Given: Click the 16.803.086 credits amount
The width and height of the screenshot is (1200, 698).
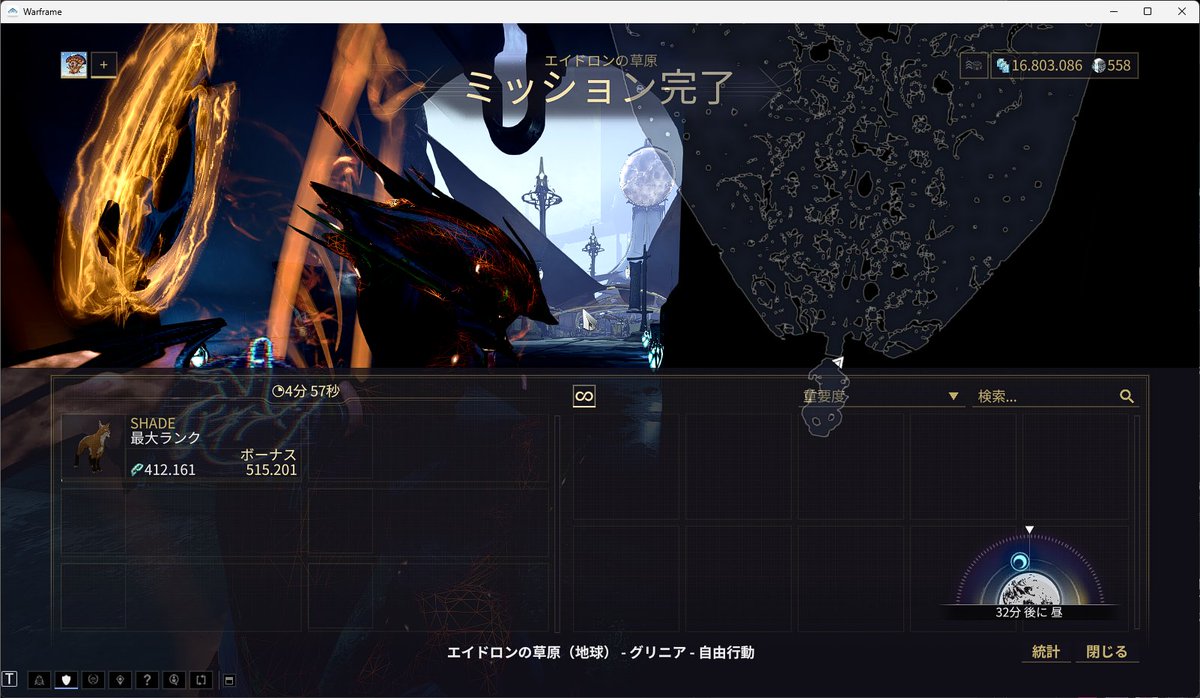Looking at the screenshot, I should click(1047, 66).
